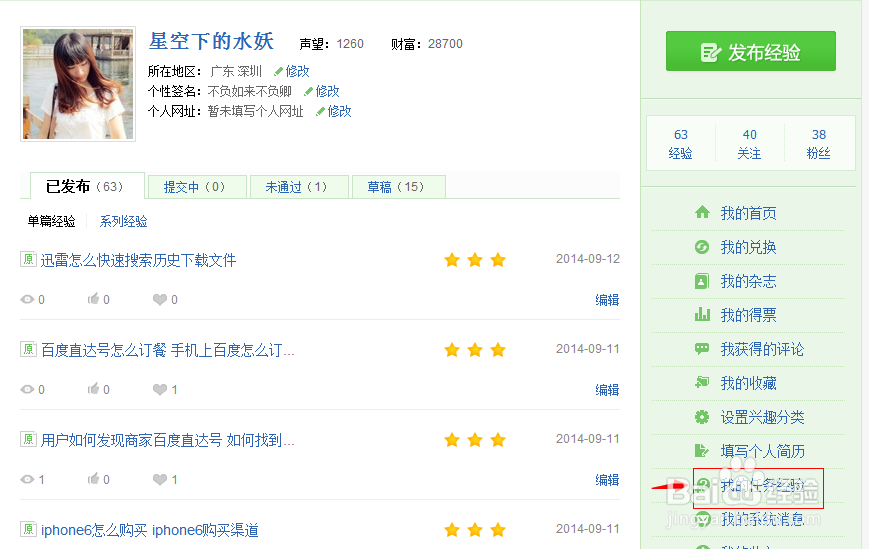Click bar chart icon beside 我的得票
This screenshot has height=549, width=869.
702,314
